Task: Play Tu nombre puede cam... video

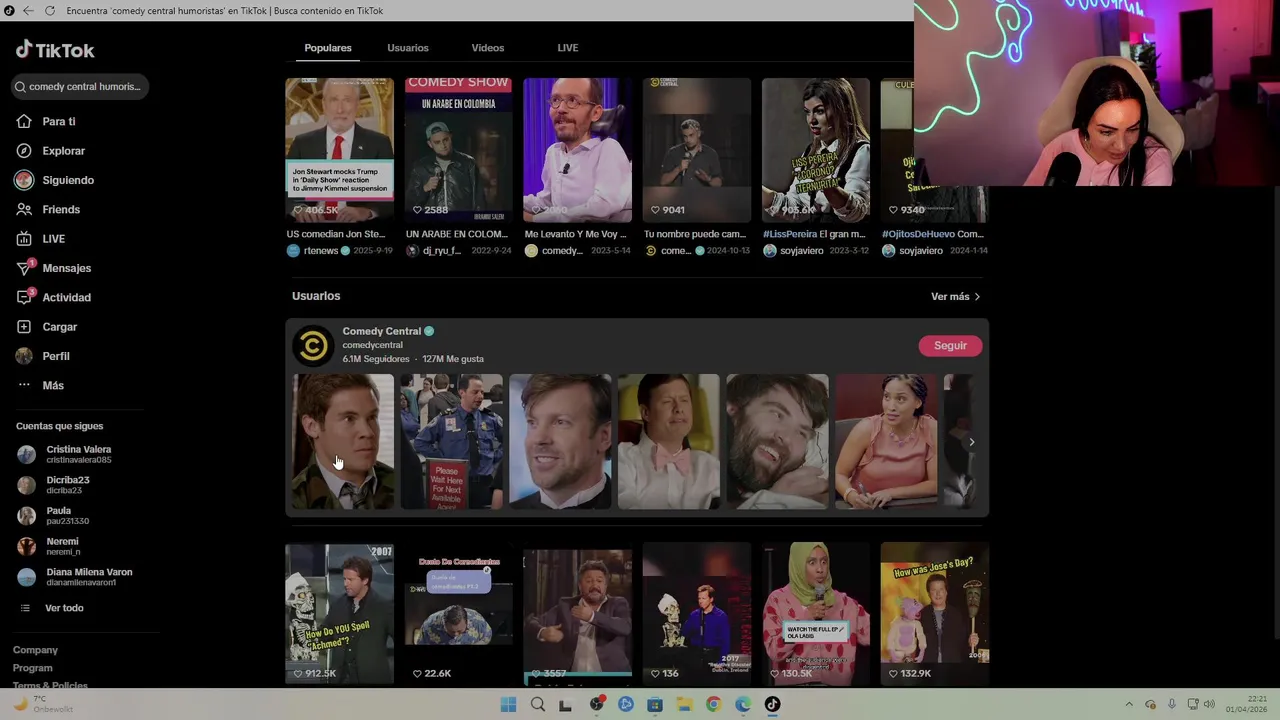Action: coord(697,150)
